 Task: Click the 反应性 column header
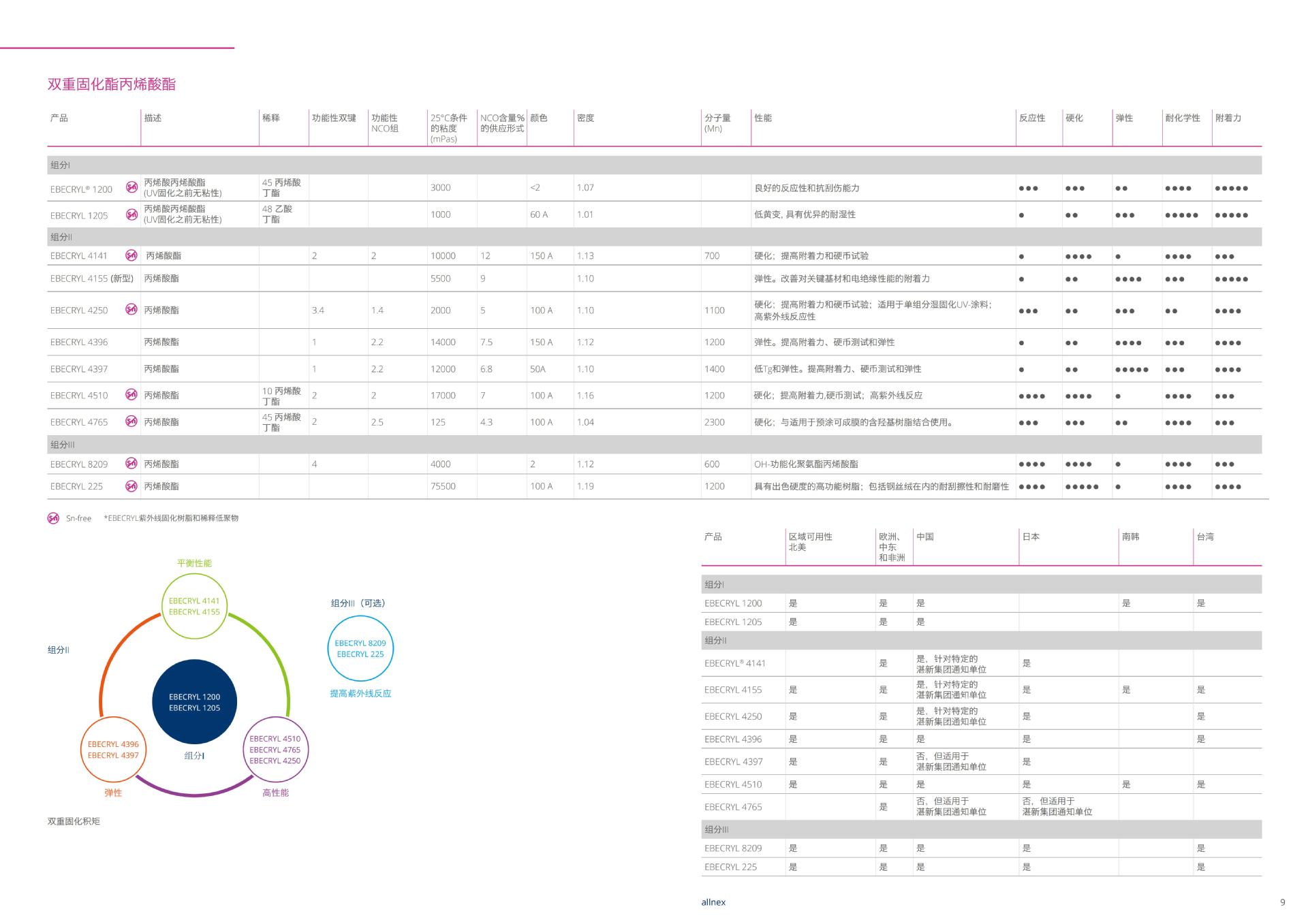[x=1031, y=118]
